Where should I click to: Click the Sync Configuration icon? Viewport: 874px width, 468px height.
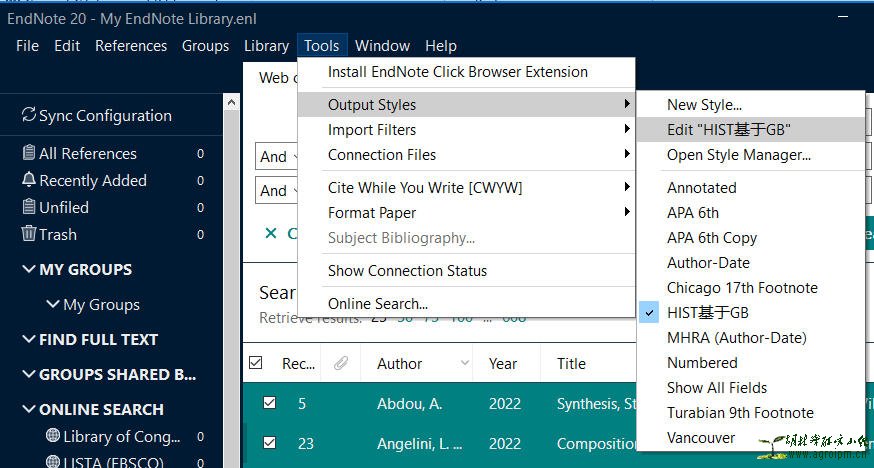coord(28,116)
